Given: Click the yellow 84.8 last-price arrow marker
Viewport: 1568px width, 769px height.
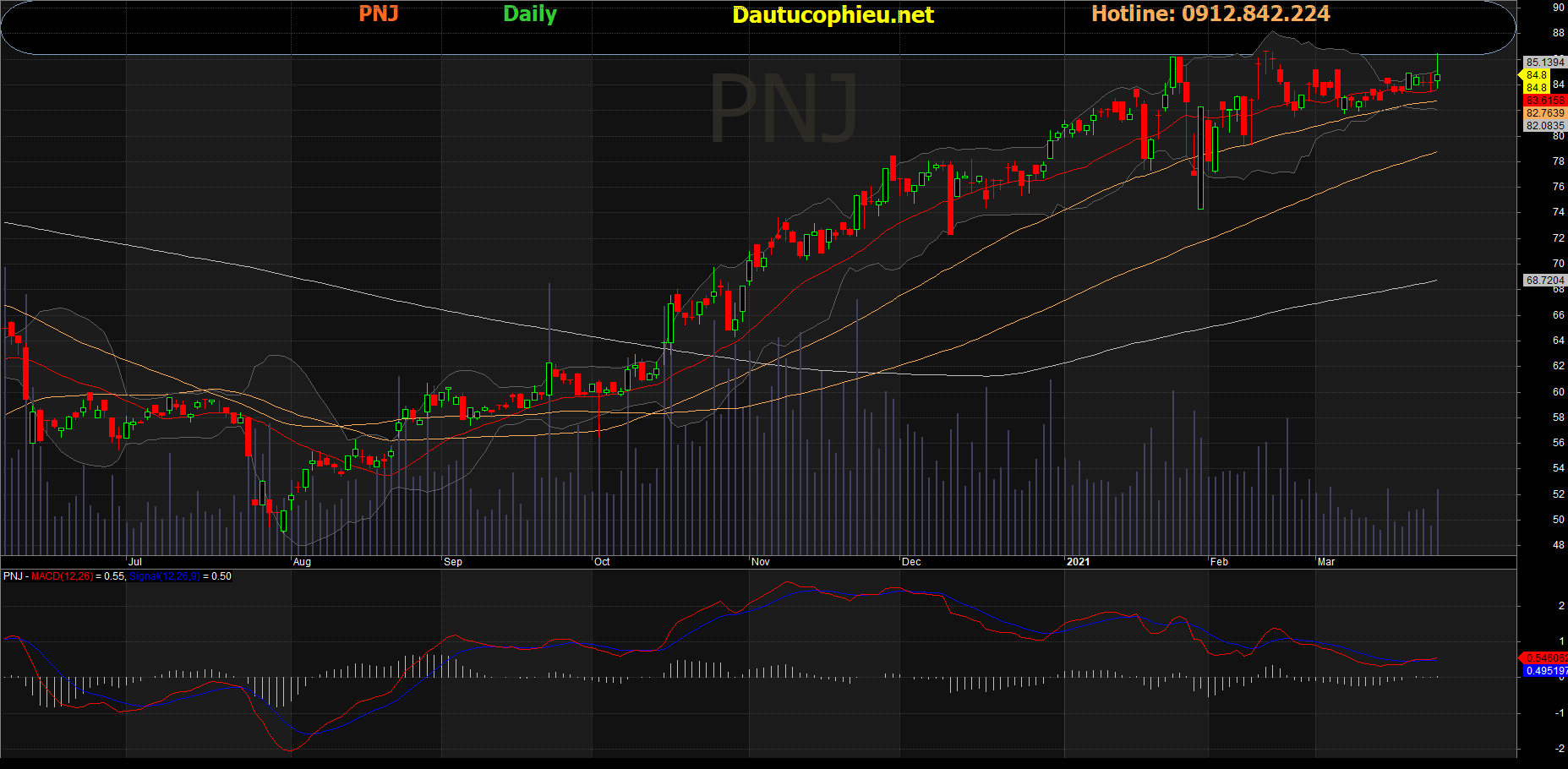Looking at the screenshot, I should point(1534,75).
